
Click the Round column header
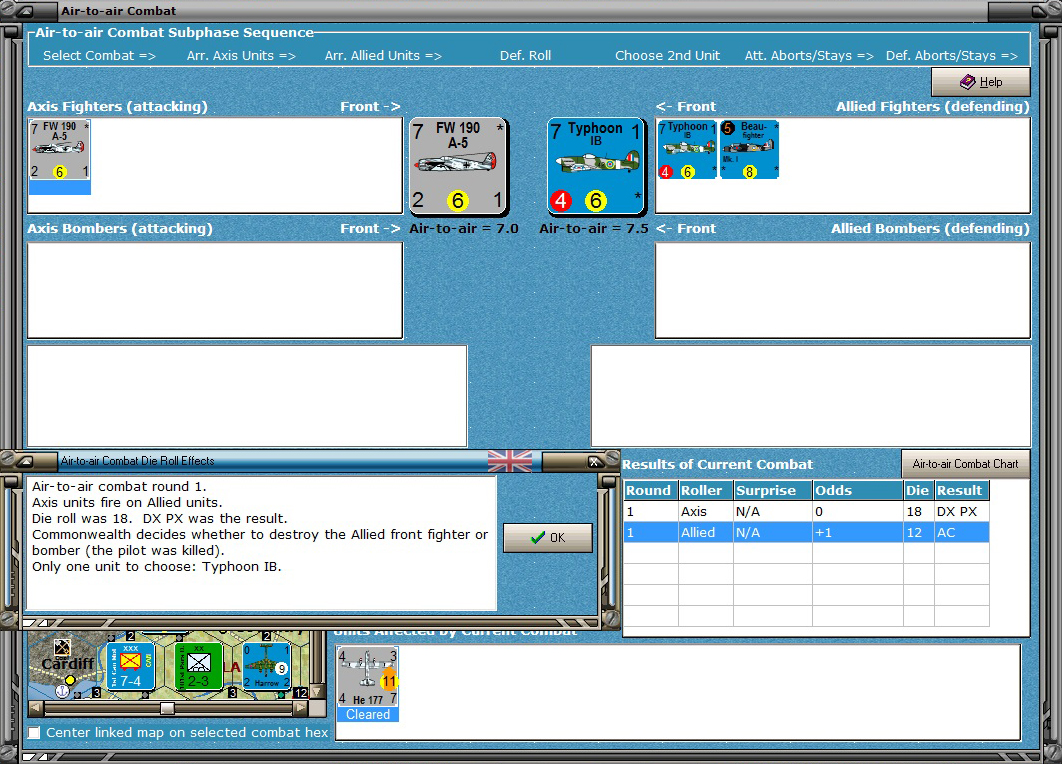tap(650, 490)
